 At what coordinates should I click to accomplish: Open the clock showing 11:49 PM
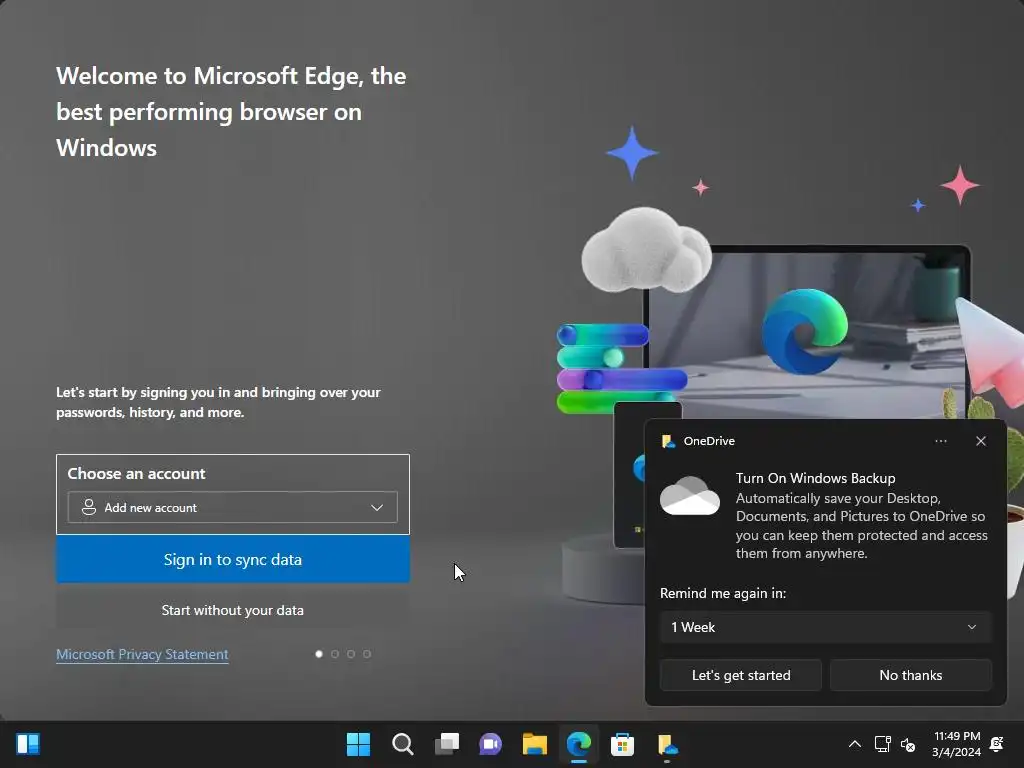[x=957, y=744]
